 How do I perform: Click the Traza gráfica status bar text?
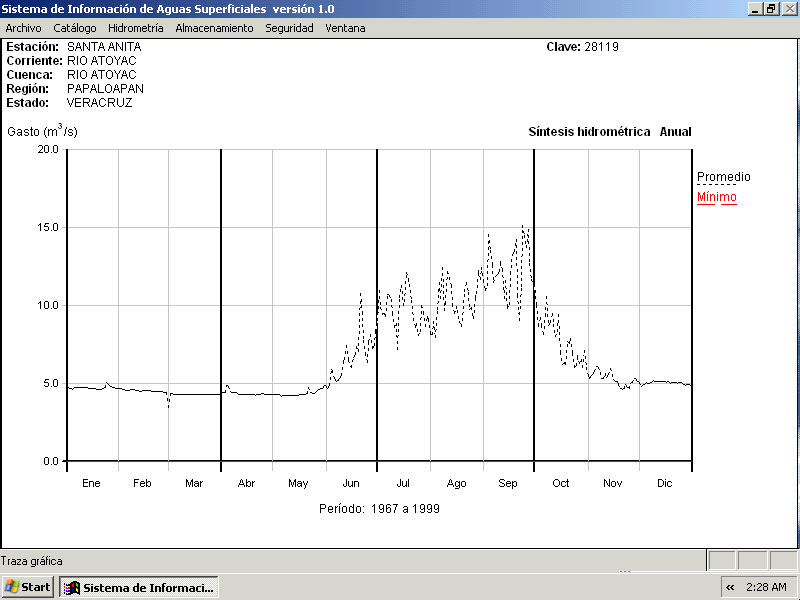(x=32, y=561)
